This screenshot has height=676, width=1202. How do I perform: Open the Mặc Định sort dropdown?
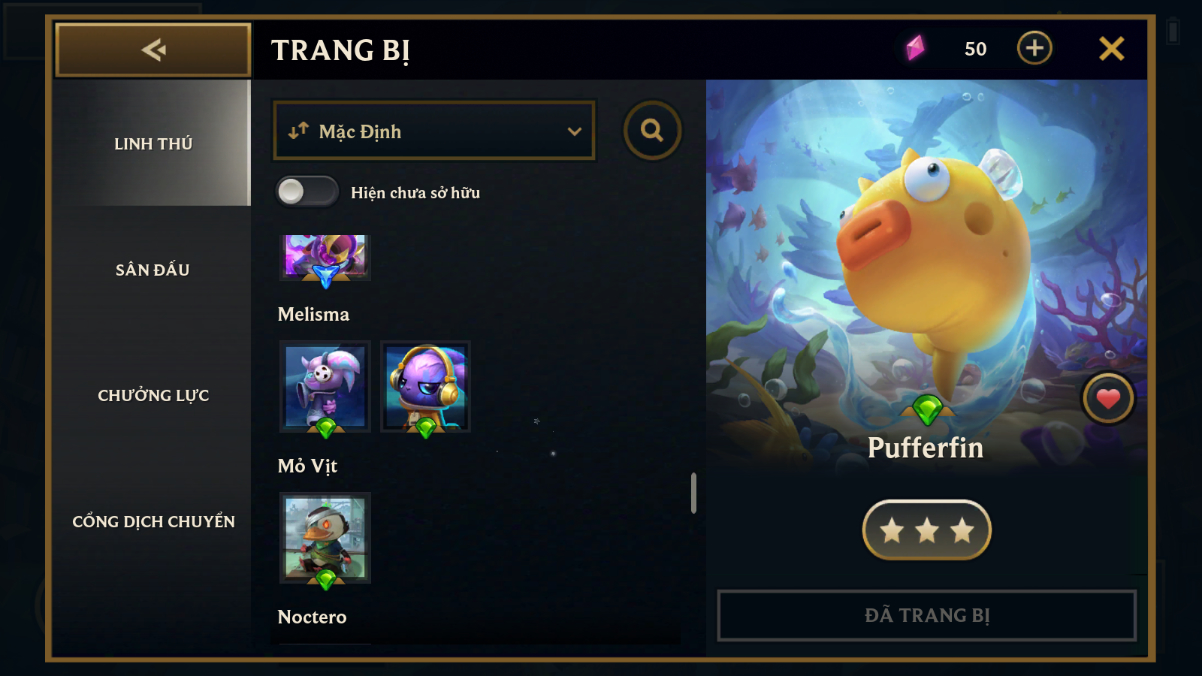tap(434, 131)
